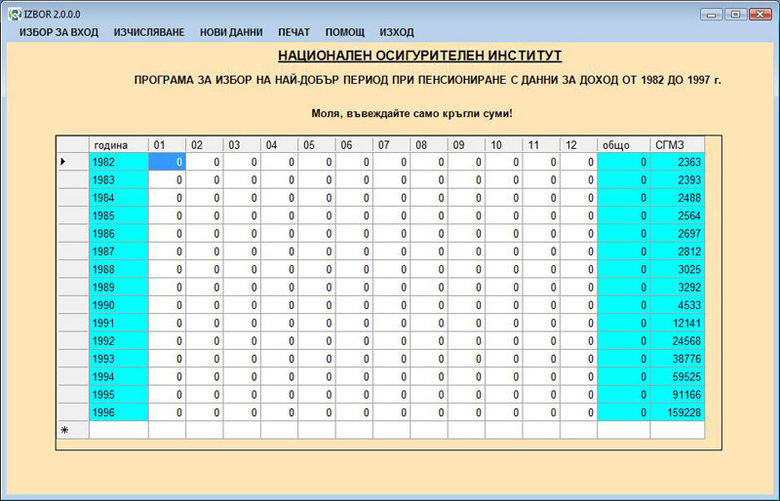Click month 04 cell in the 1996 row
Screen dimensions: 780x501
point(280,412)
